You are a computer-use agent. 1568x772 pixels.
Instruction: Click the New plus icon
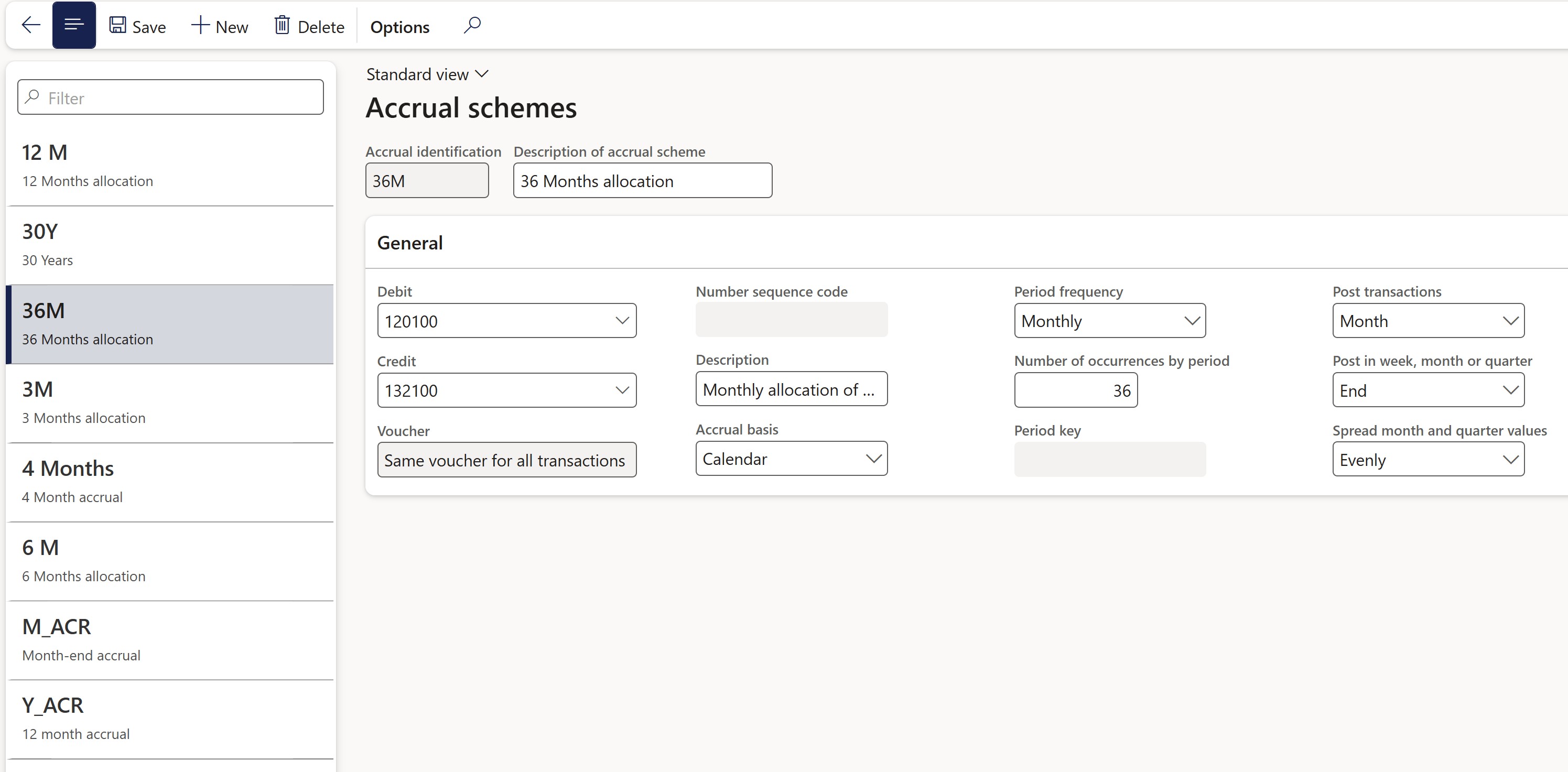(x=200, y=26)
